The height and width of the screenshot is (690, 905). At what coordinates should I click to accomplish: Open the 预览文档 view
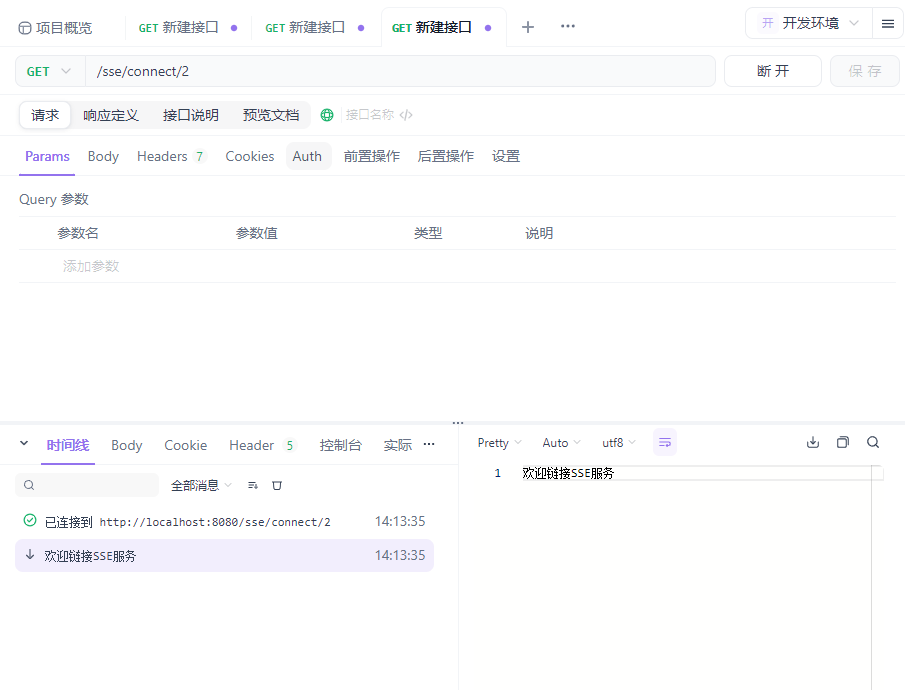click(x=271, y=115)
